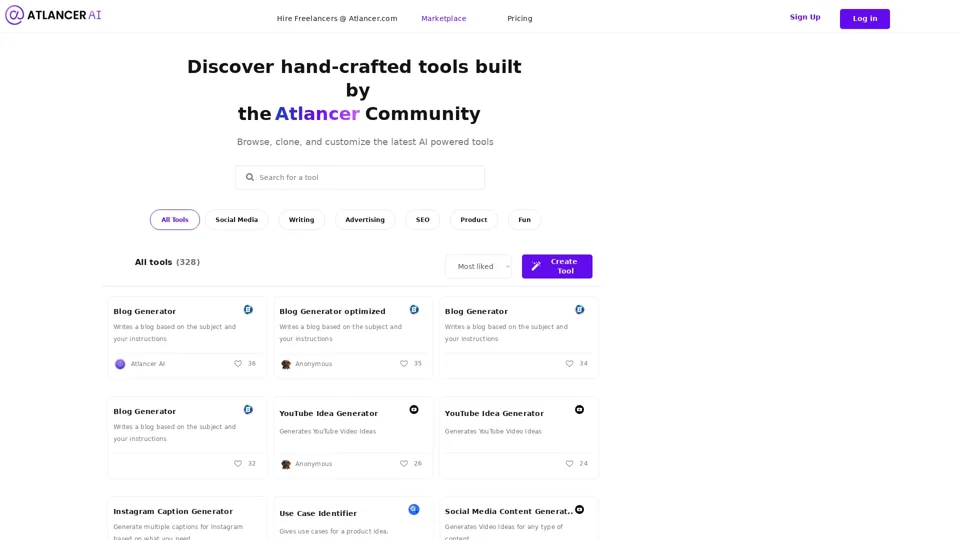Click the blue icon on Use Case Identifier card
Image resolution: width=960 pixels, height=540 pixels.
coord(414,509)
